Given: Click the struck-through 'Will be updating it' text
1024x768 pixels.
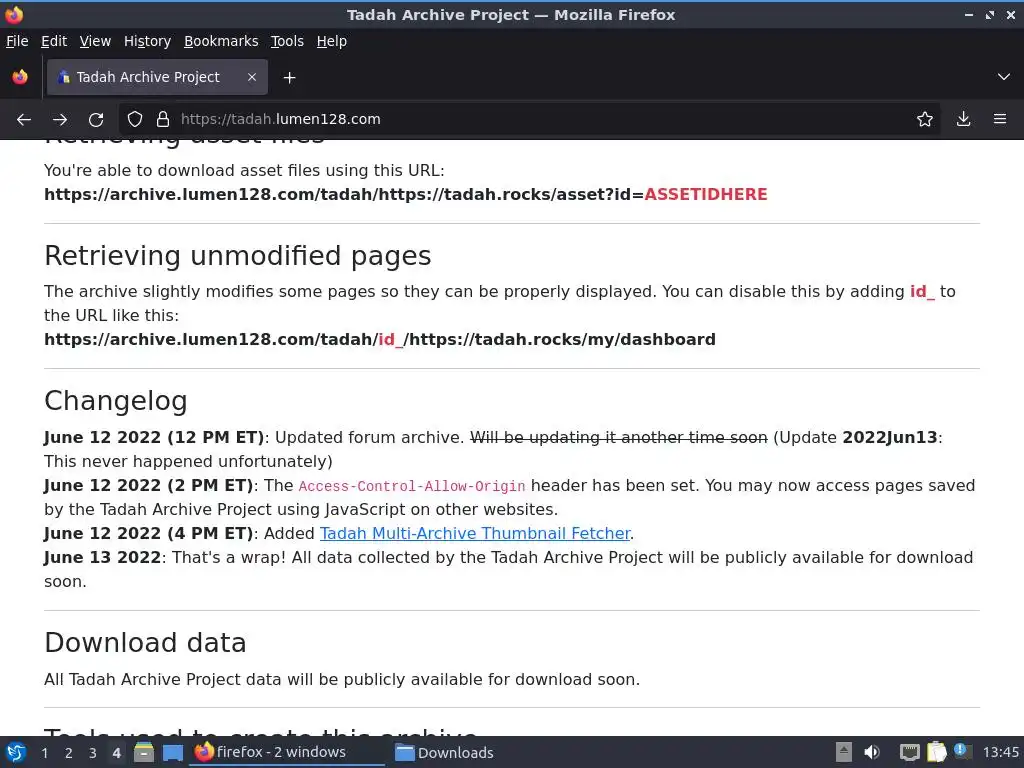Looking at the screenshot, I should pos(618,438).
